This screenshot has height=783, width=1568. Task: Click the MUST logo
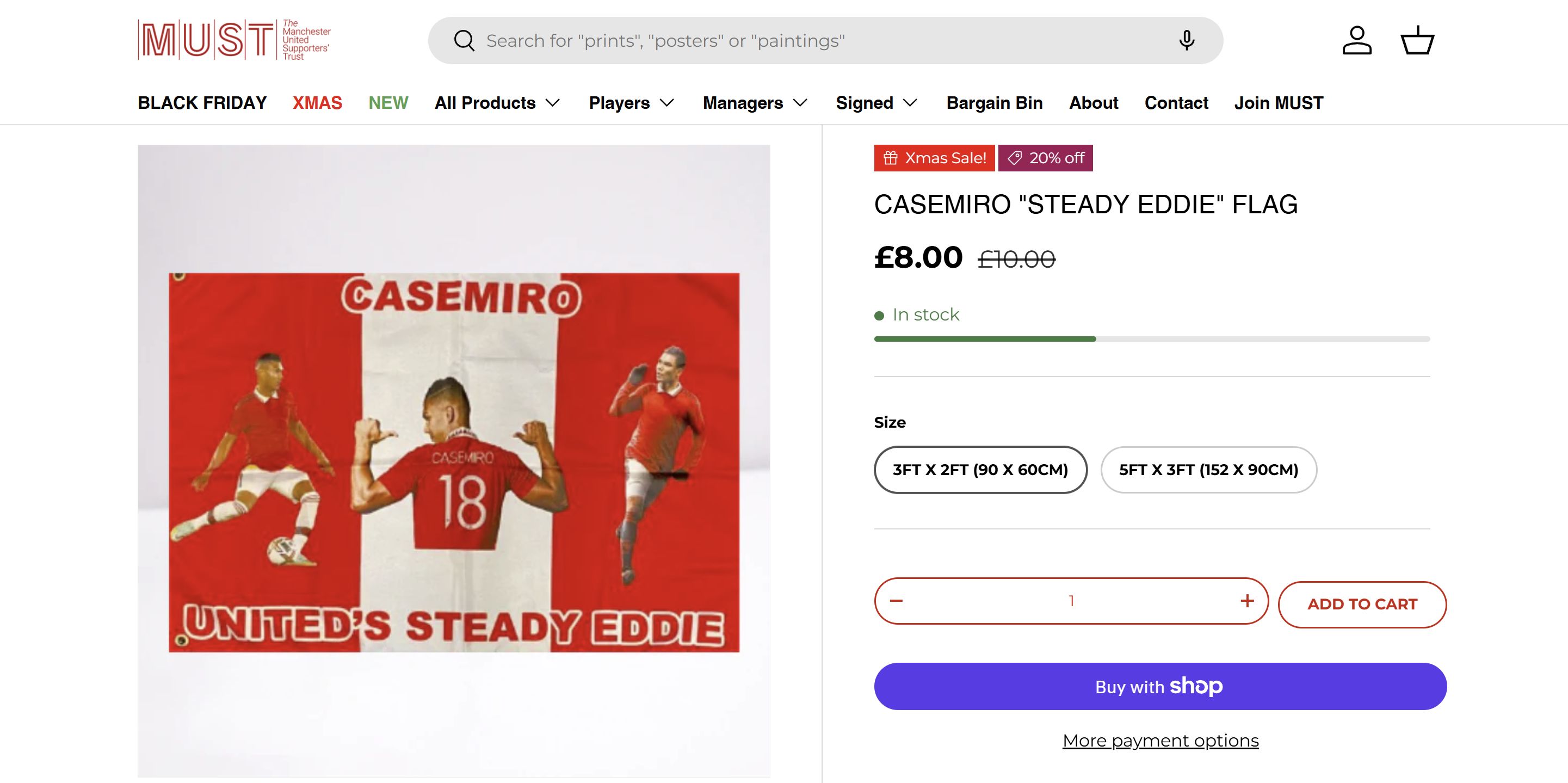click(234, 40)
